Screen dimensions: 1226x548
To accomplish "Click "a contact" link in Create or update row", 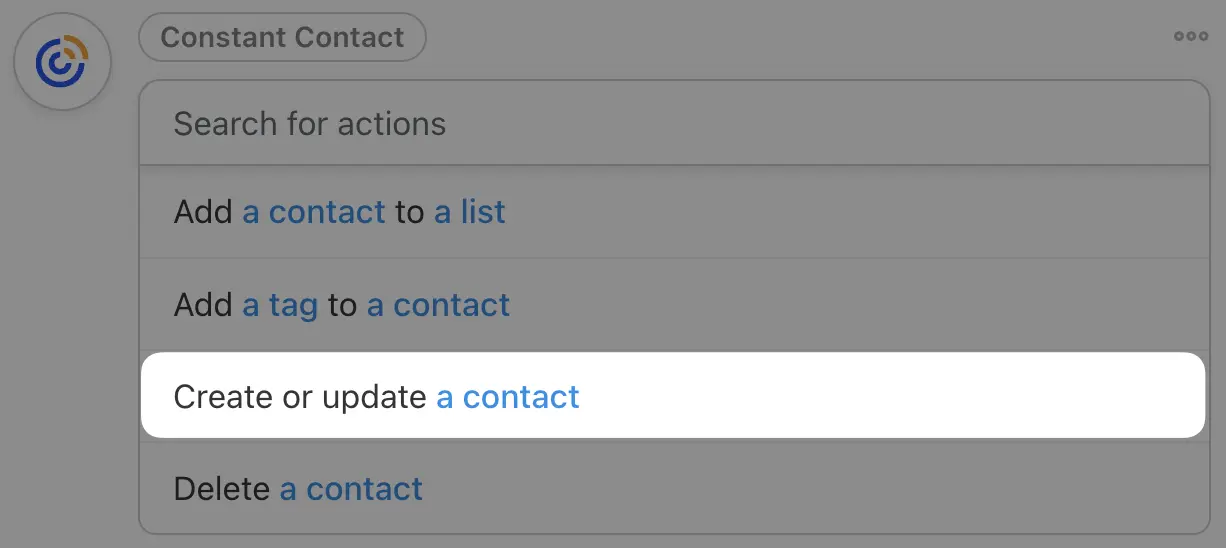I will tap(508, 397).
